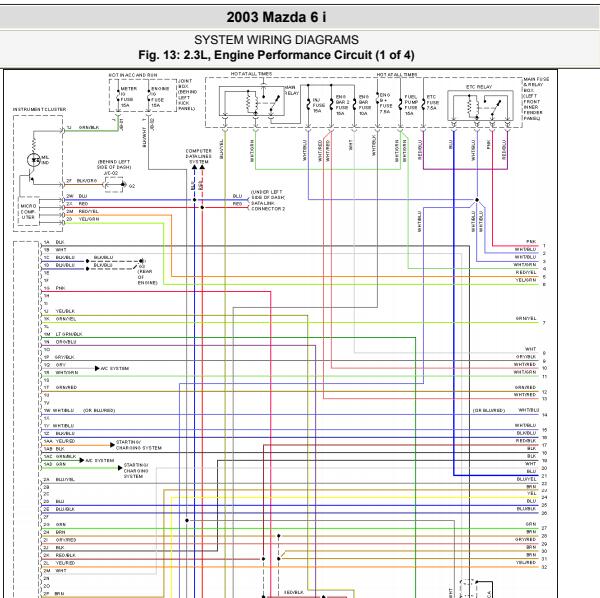This screenshot has height=598, width=600.
Task: Click the 'METER IG FUSE 15A' label
Action: point(128,97)
